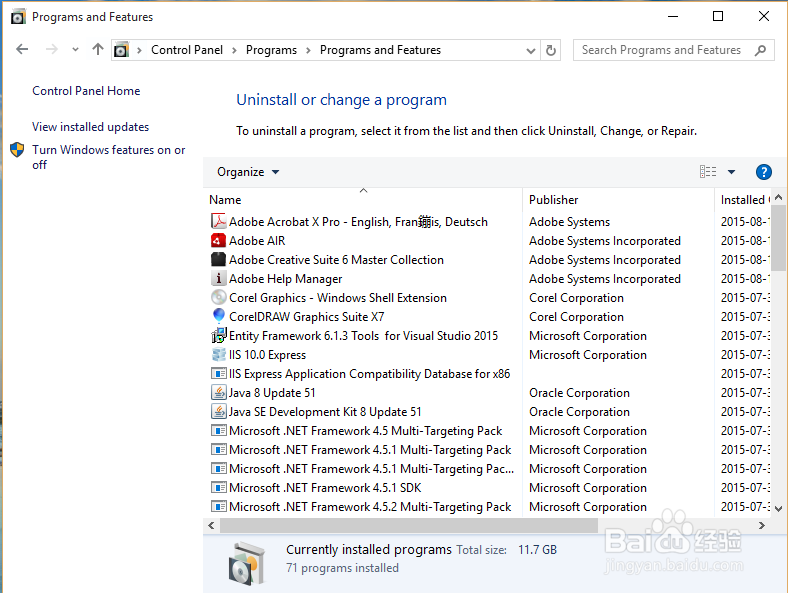
Task: Click the search magnifier icon
Action: pyautogui.click(x=761, y=50)
